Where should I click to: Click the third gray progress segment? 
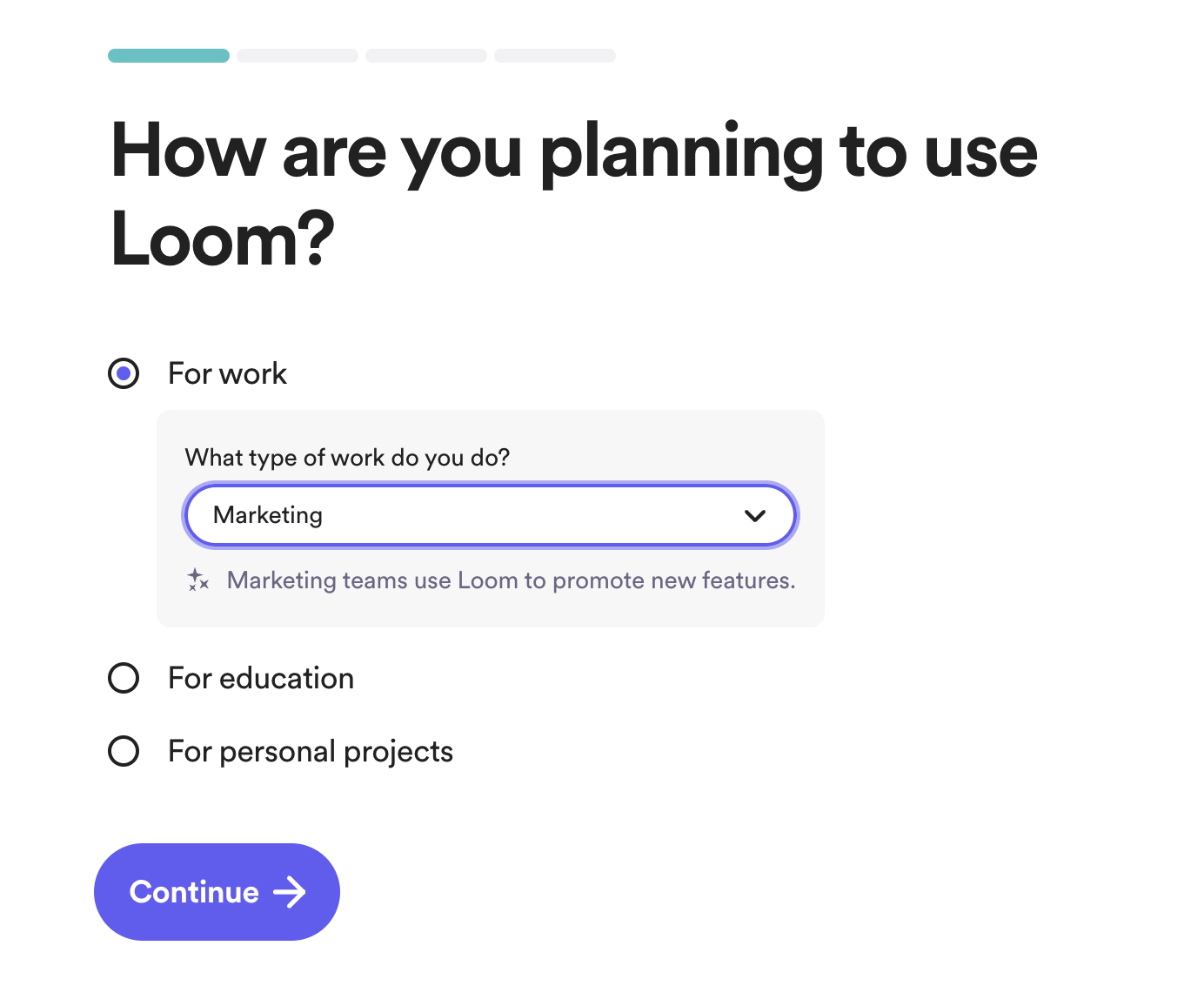[x=425, y=55]
